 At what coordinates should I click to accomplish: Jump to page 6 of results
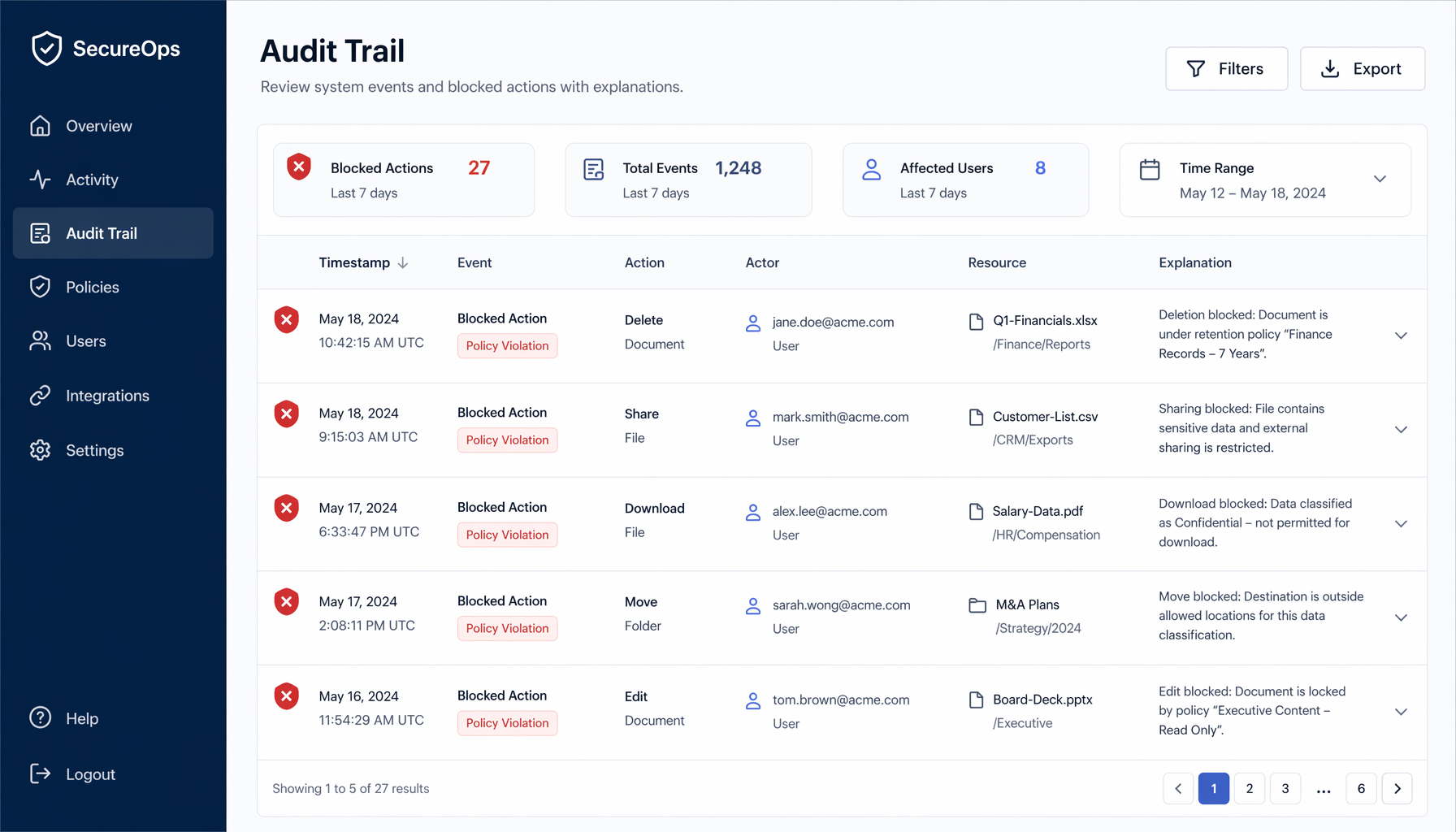(1362, 788)
